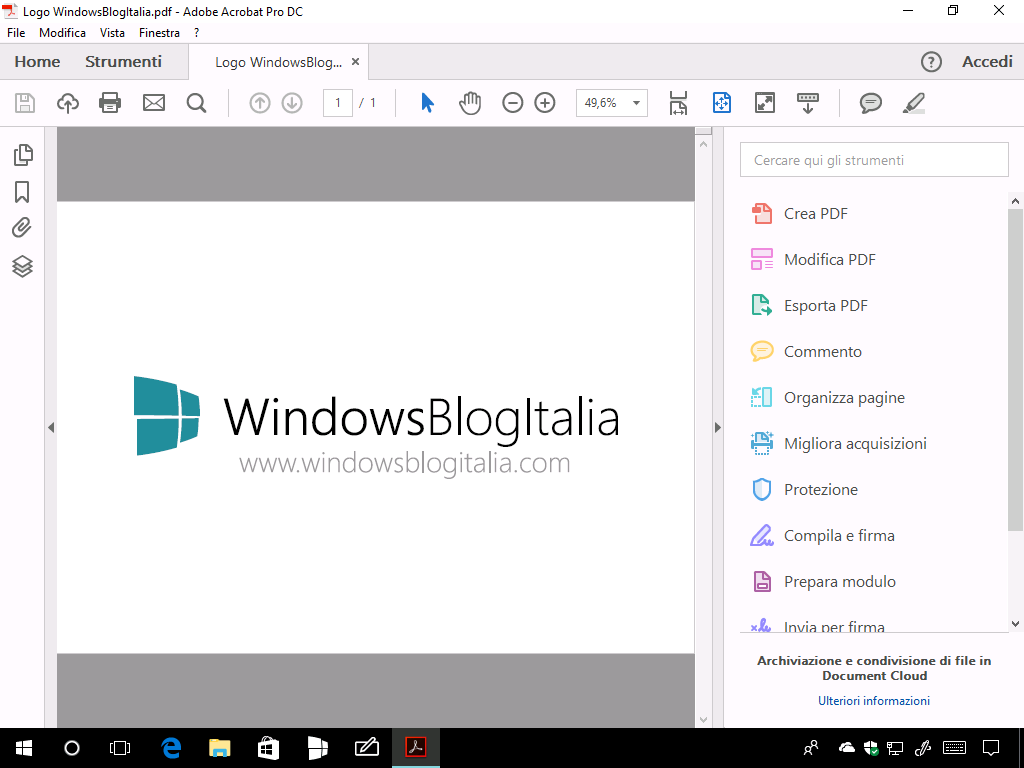The height and width of the screenshot is (768, 1024).
Task: Open the Find text magnifier
Action: [x=196, y=103]
